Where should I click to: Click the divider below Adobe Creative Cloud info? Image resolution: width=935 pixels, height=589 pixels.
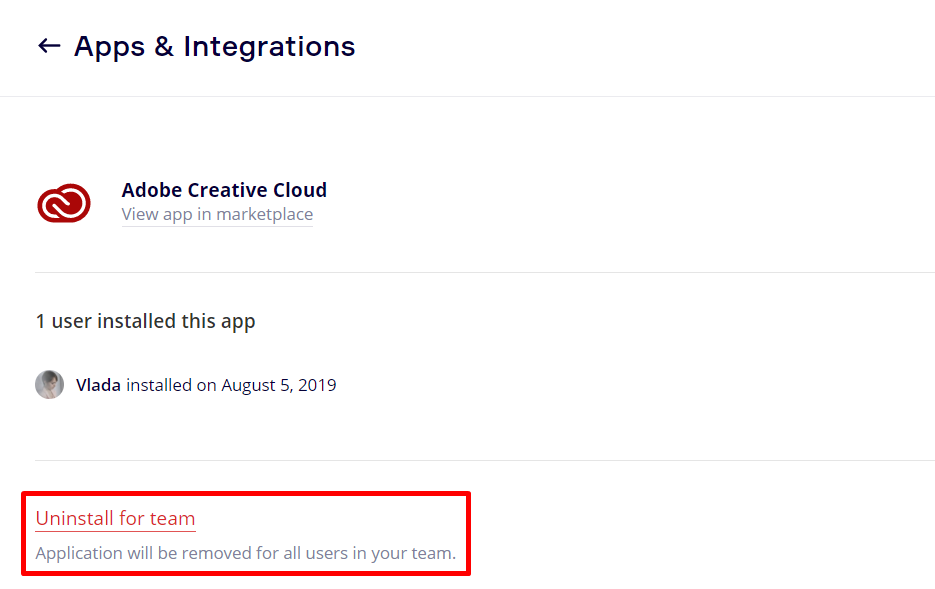click(484, 272)
